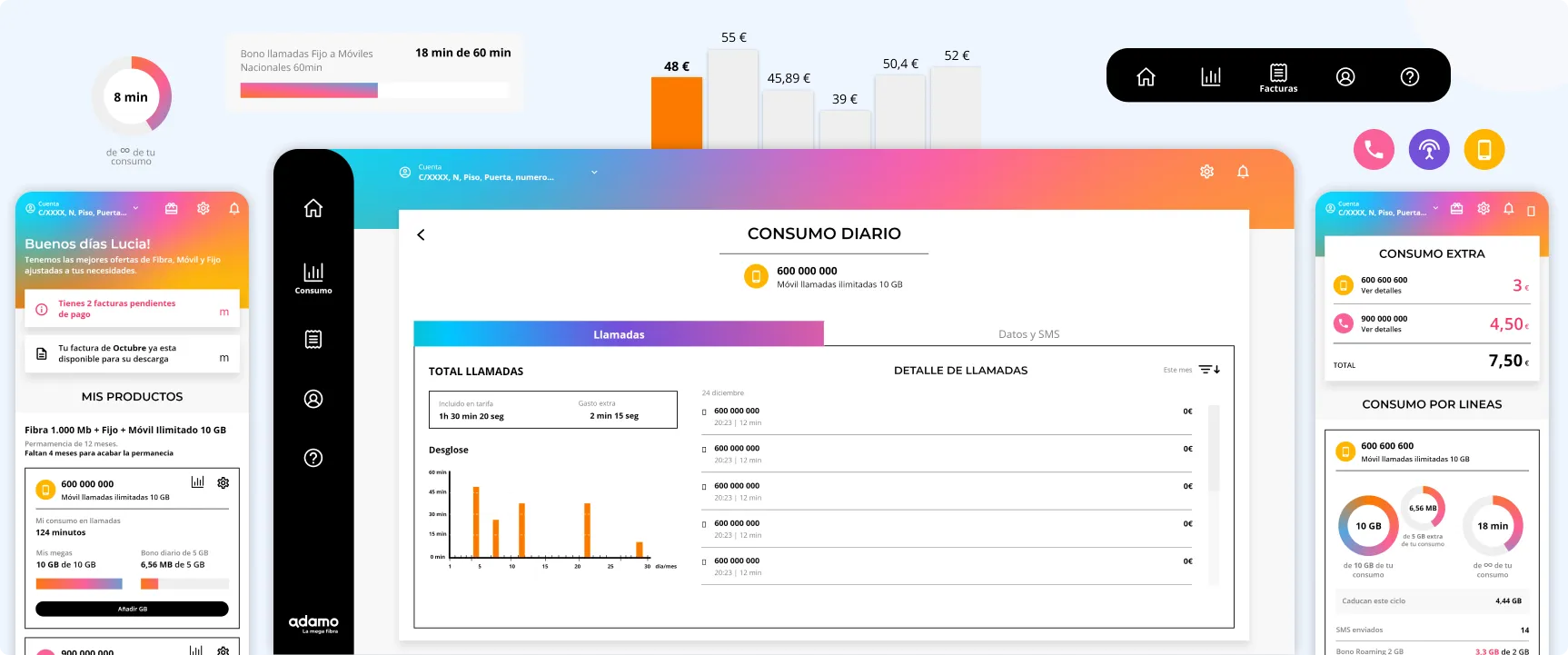Open the gift icon in right phone header

[1456, 208]
